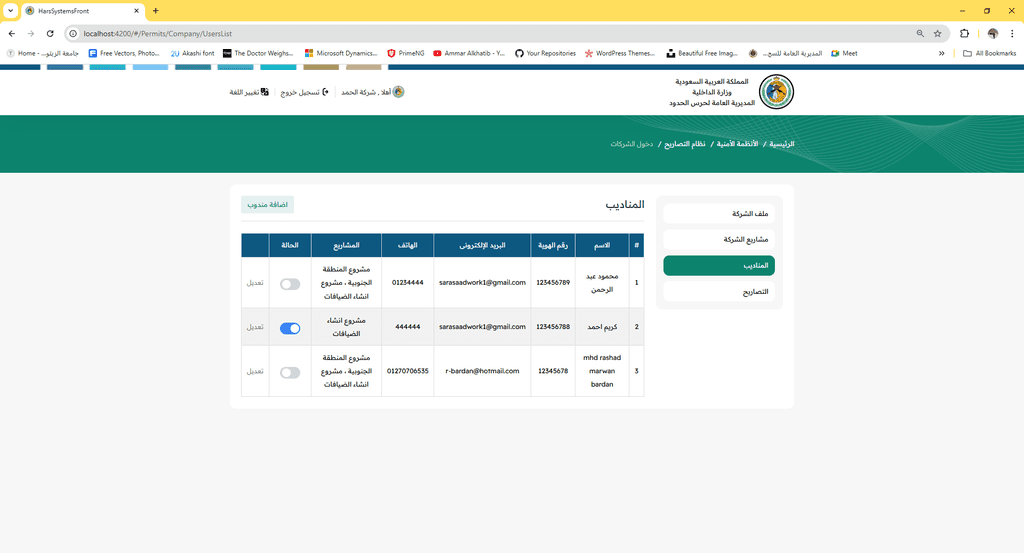Click the Border Guard logo emblem

pos(776,91)
